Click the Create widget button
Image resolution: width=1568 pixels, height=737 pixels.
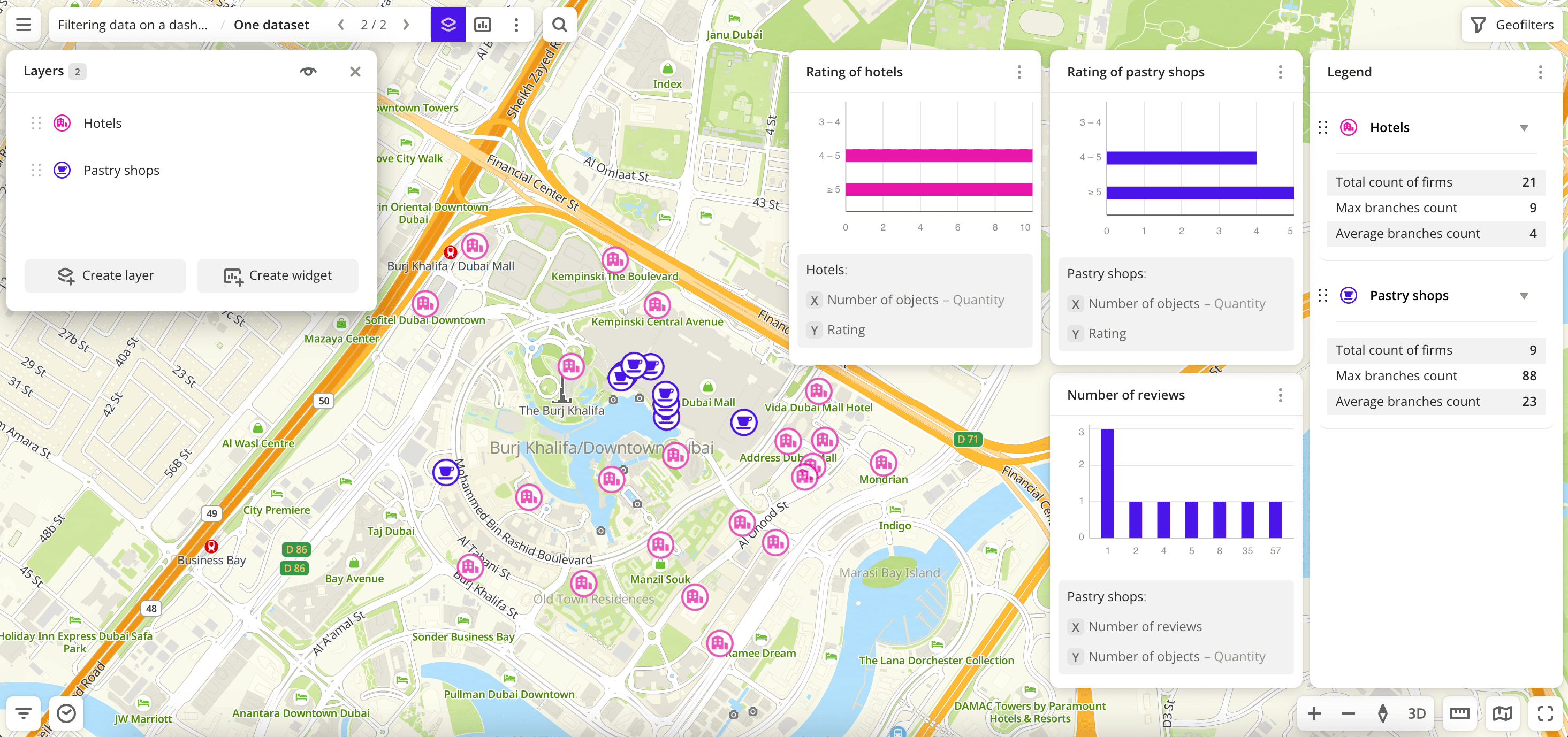click(278, 275)
